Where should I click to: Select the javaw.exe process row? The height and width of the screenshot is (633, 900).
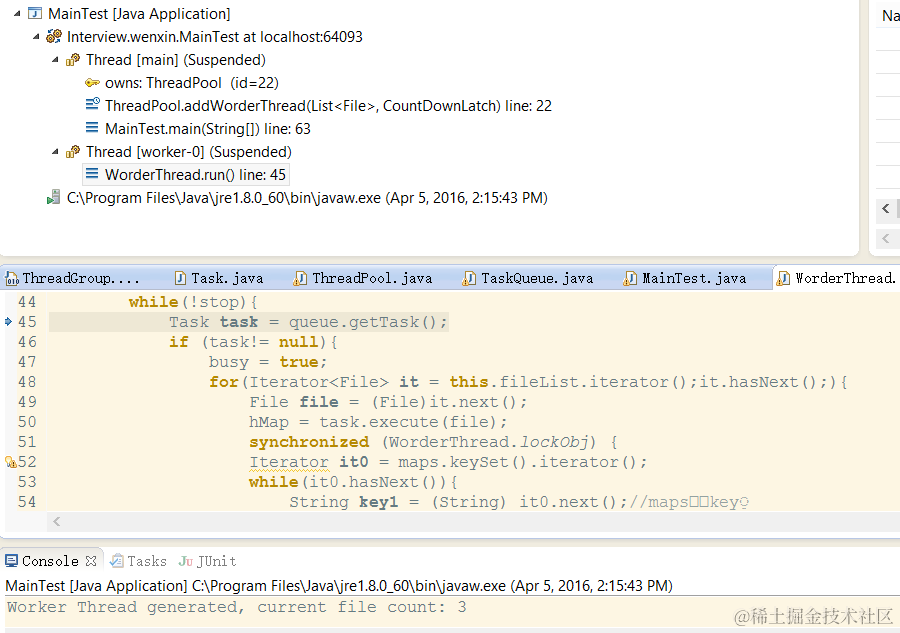point(307,198)
